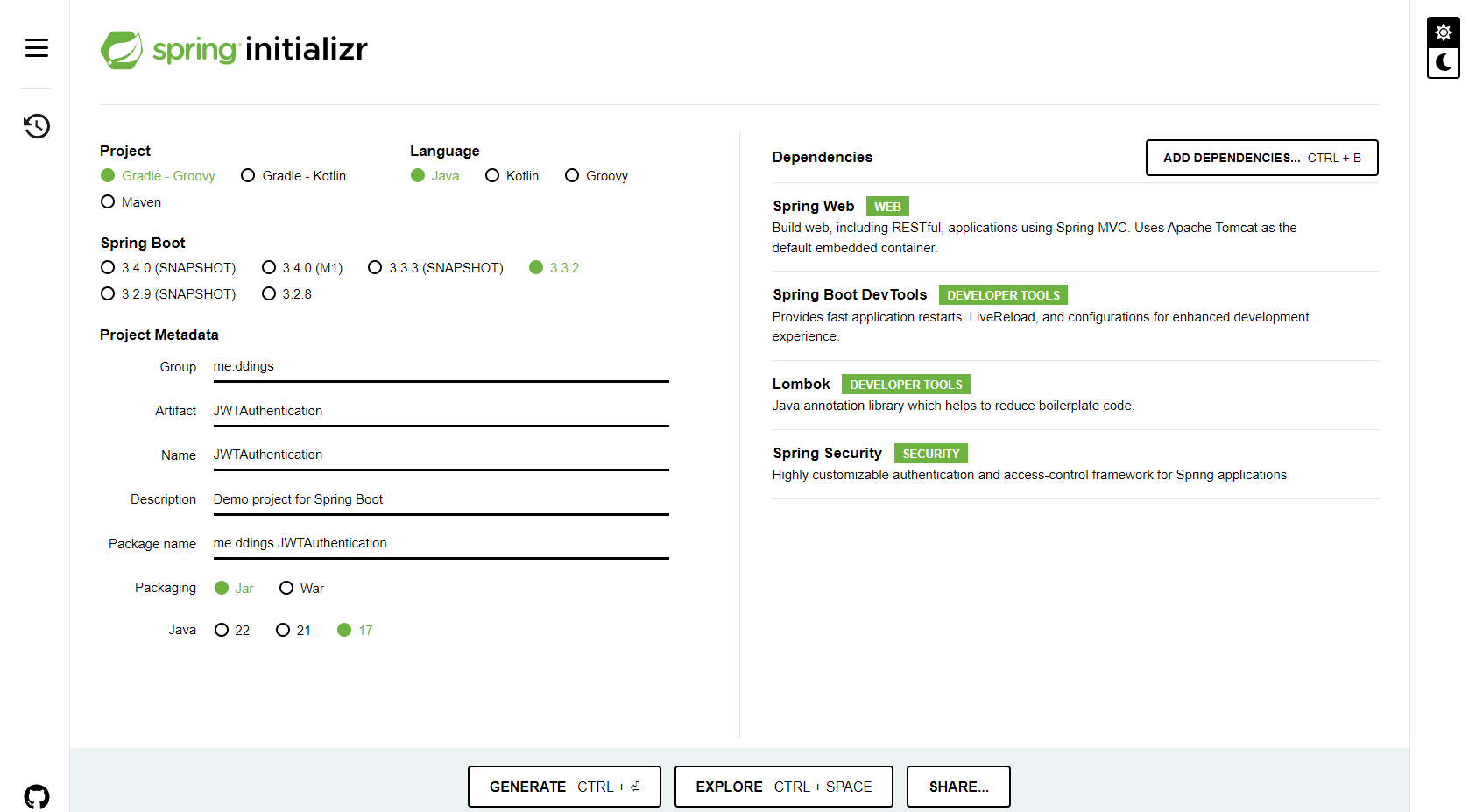Click the Dependencies heading
The height and width of the screenshot is (812, 1469).
[823, 158]
